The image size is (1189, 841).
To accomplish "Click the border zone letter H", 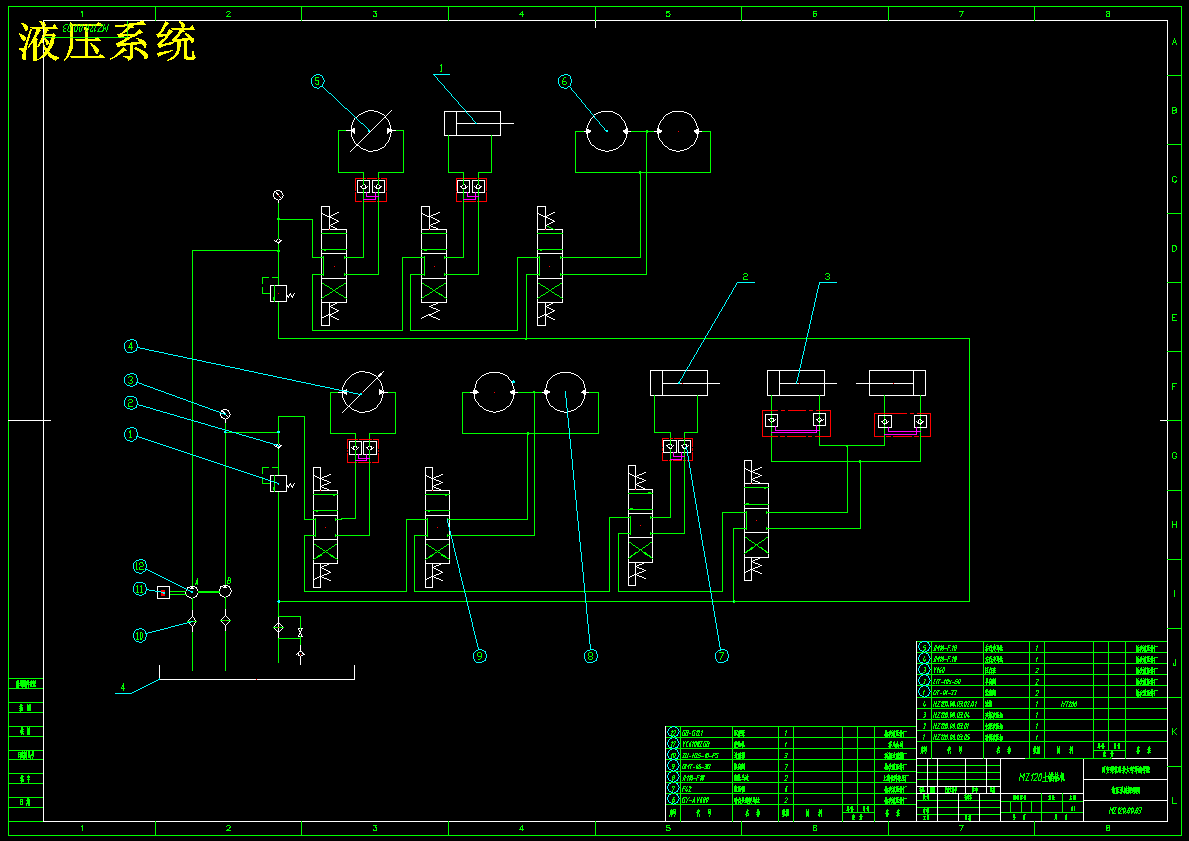I will (1175, 525).
